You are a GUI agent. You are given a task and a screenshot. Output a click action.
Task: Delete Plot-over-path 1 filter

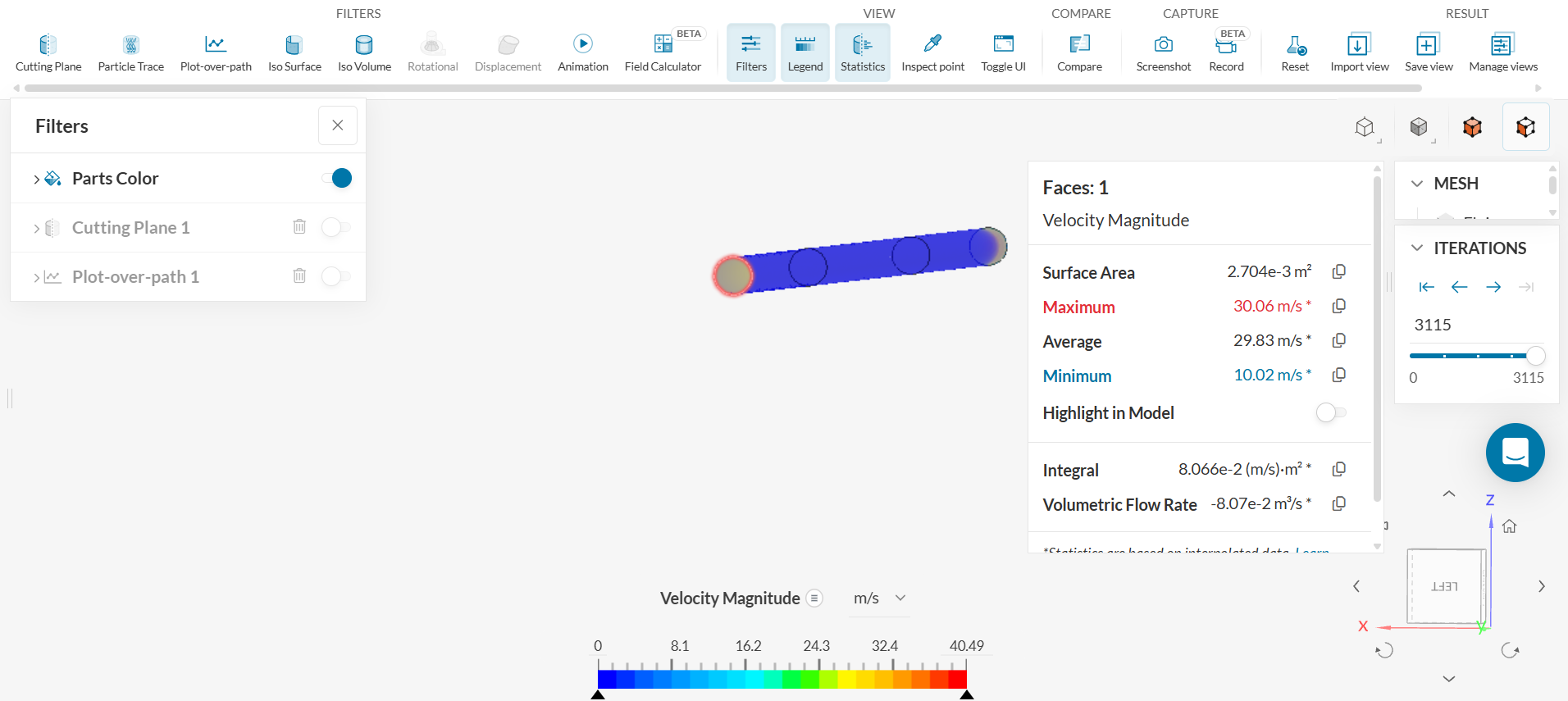(299, 275)
